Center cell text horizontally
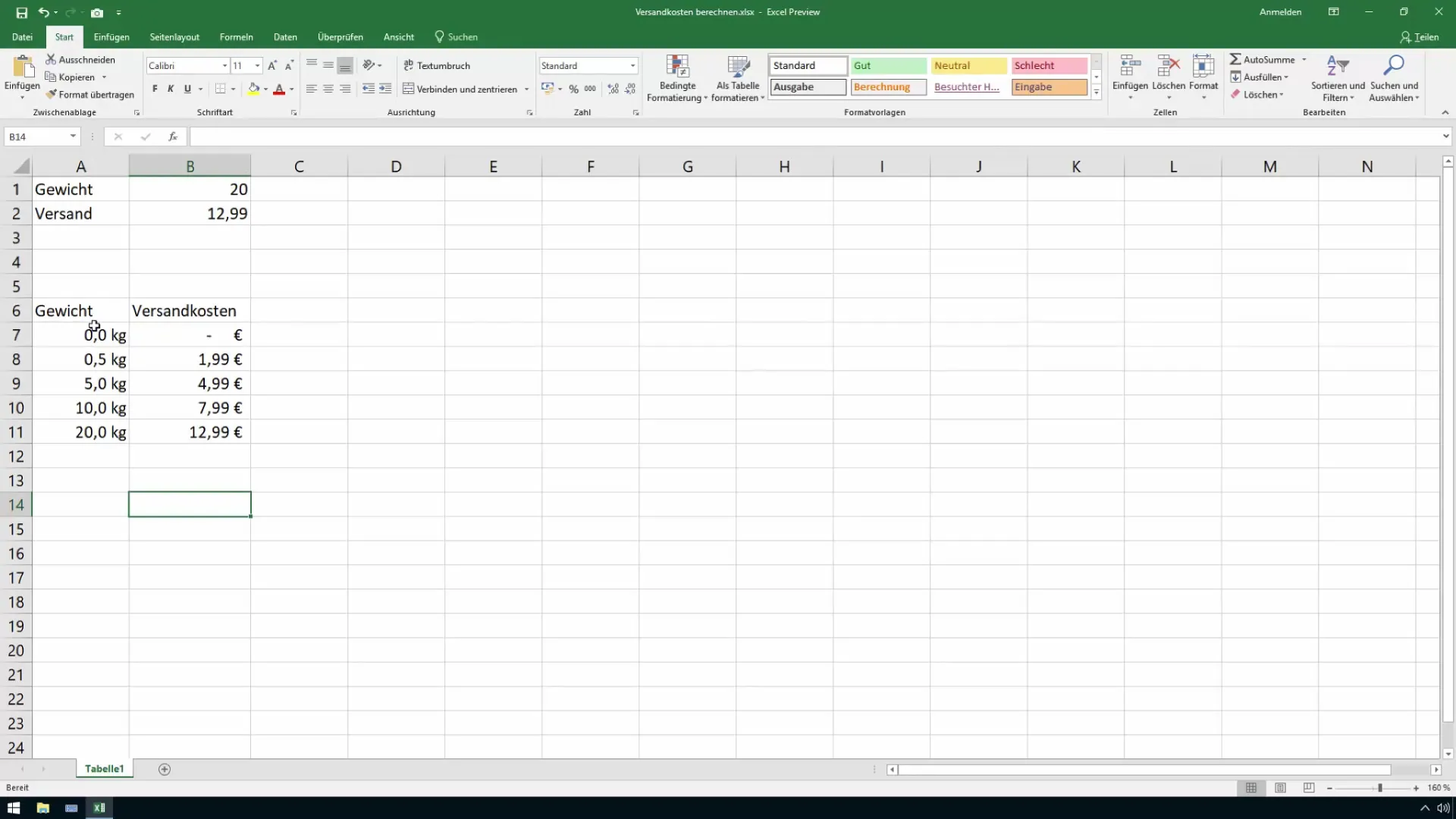Screen dimensions: 1456x819 328,89
